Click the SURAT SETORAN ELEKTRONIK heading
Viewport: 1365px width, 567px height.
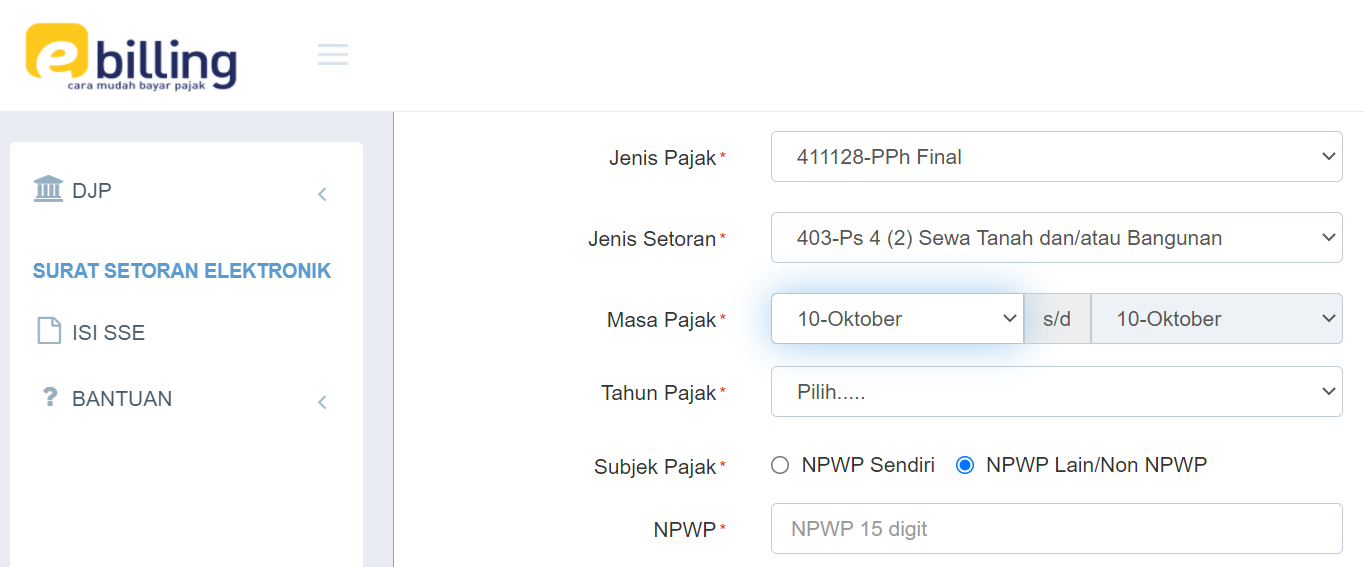(182, 271)
